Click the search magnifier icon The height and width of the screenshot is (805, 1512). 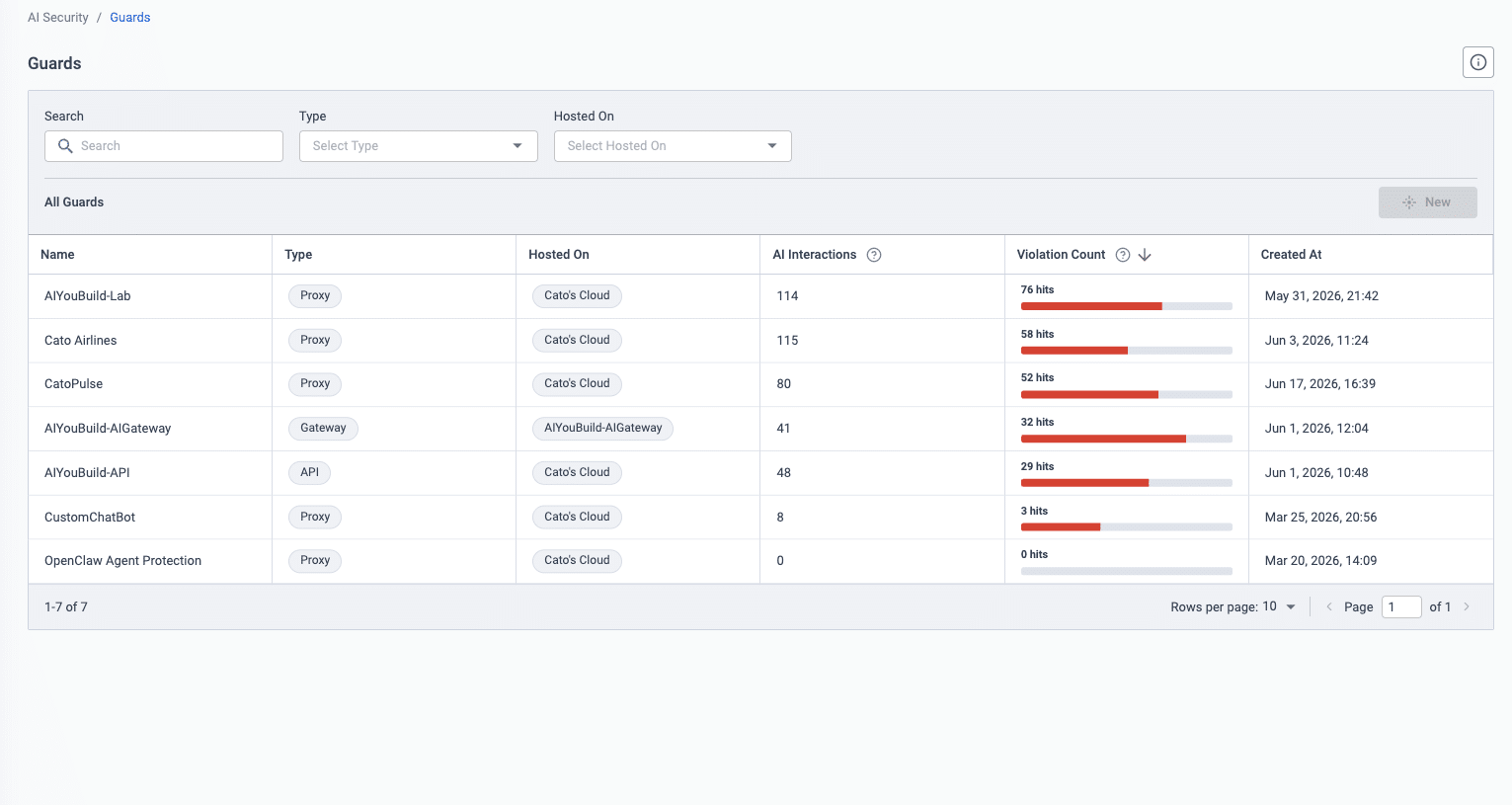[65, 146]
